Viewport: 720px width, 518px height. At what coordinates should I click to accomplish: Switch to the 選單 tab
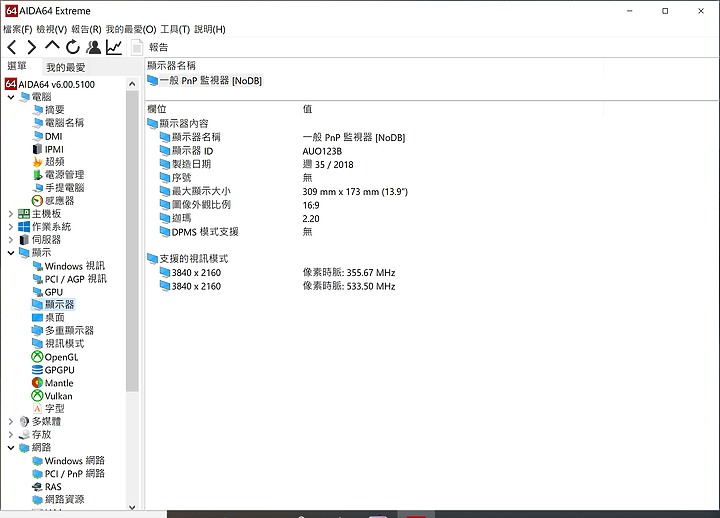click(x=17, y=66)
